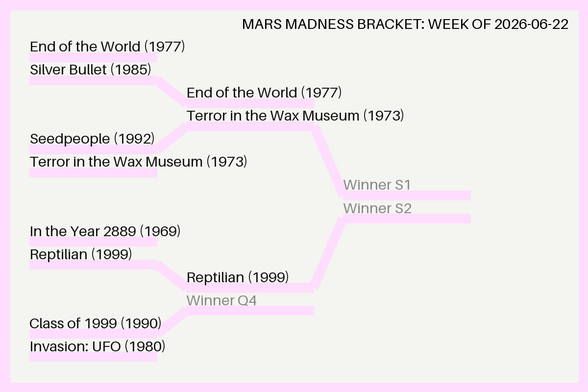588x392 pixels.
Task: Click the pink bar under Winner Q4
Action: pyautogui.click(x=250, y=311)
